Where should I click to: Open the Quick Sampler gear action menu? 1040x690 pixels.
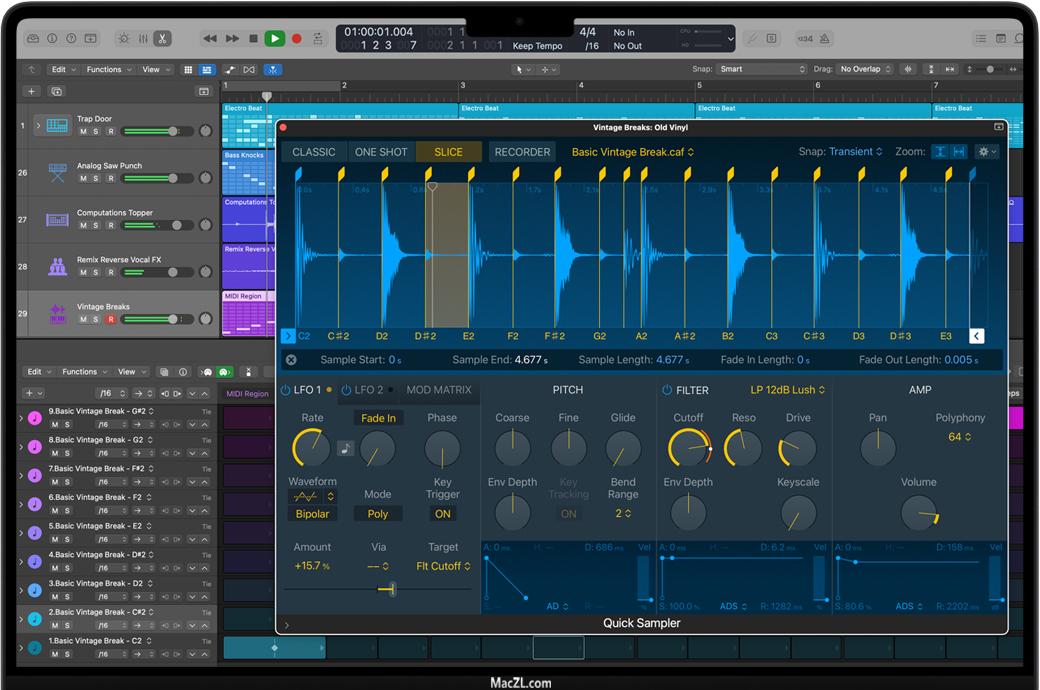coord(986,152)
